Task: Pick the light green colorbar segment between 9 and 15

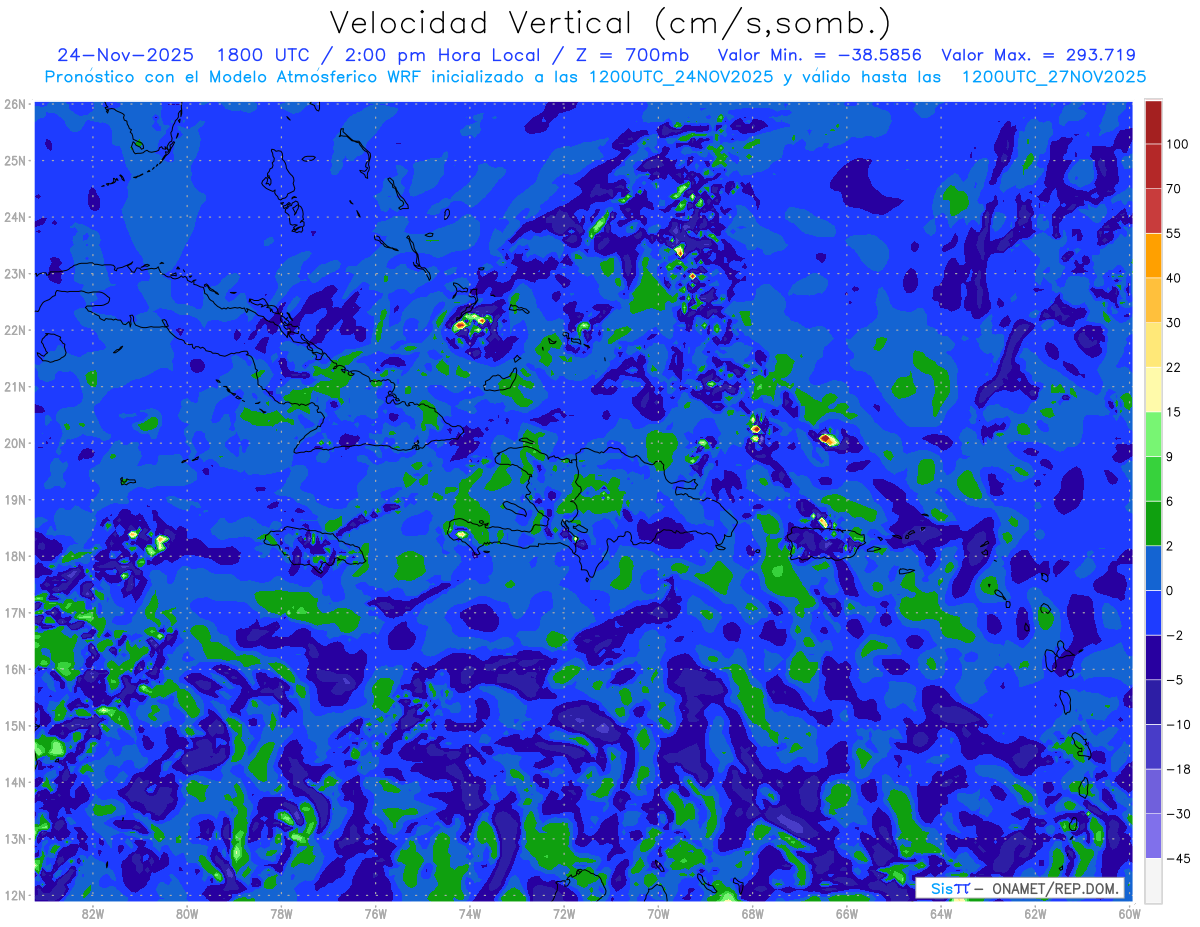Action: pyautogui.click(x=1154, y=435)
